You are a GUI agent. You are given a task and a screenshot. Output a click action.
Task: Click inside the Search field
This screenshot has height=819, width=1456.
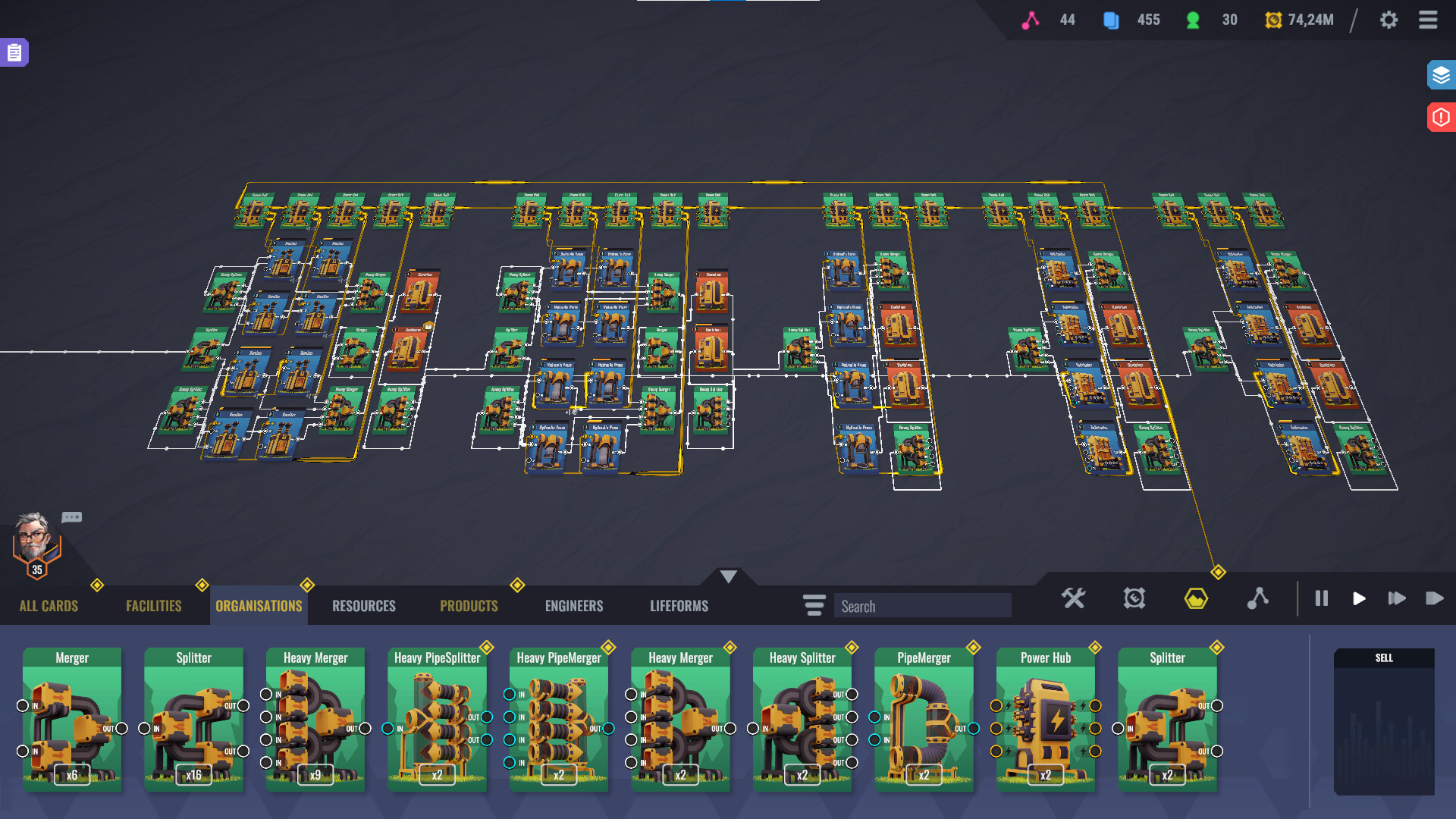coord(922,605)
